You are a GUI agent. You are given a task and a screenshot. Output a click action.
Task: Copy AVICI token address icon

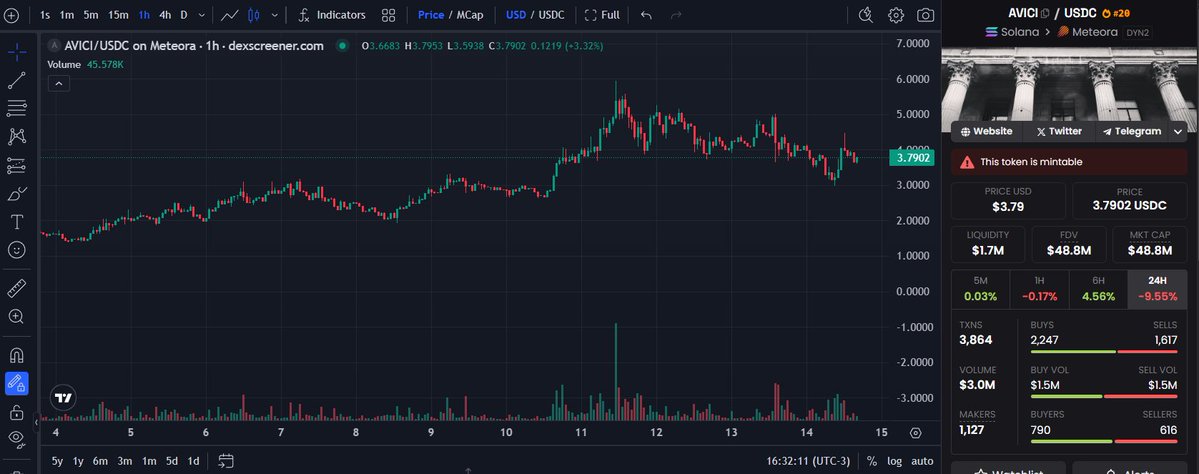1045,13
